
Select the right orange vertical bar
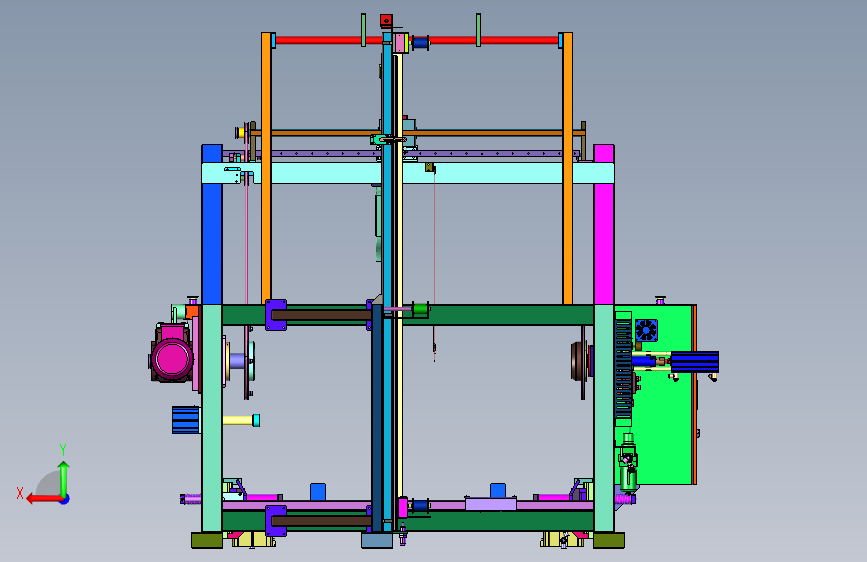tap(567, 168)
